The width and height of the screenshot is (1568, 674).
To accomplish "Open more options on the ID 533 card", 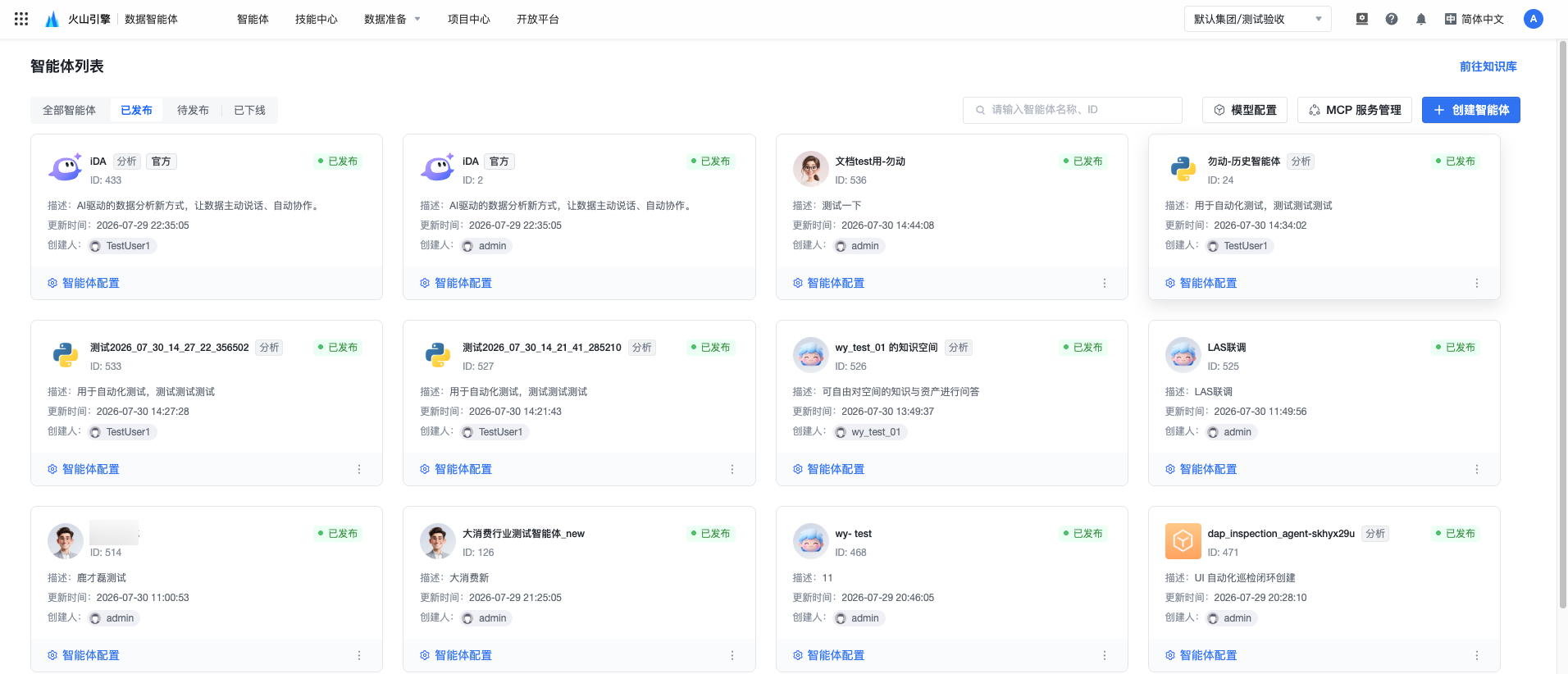I will [x=359, y=469].
